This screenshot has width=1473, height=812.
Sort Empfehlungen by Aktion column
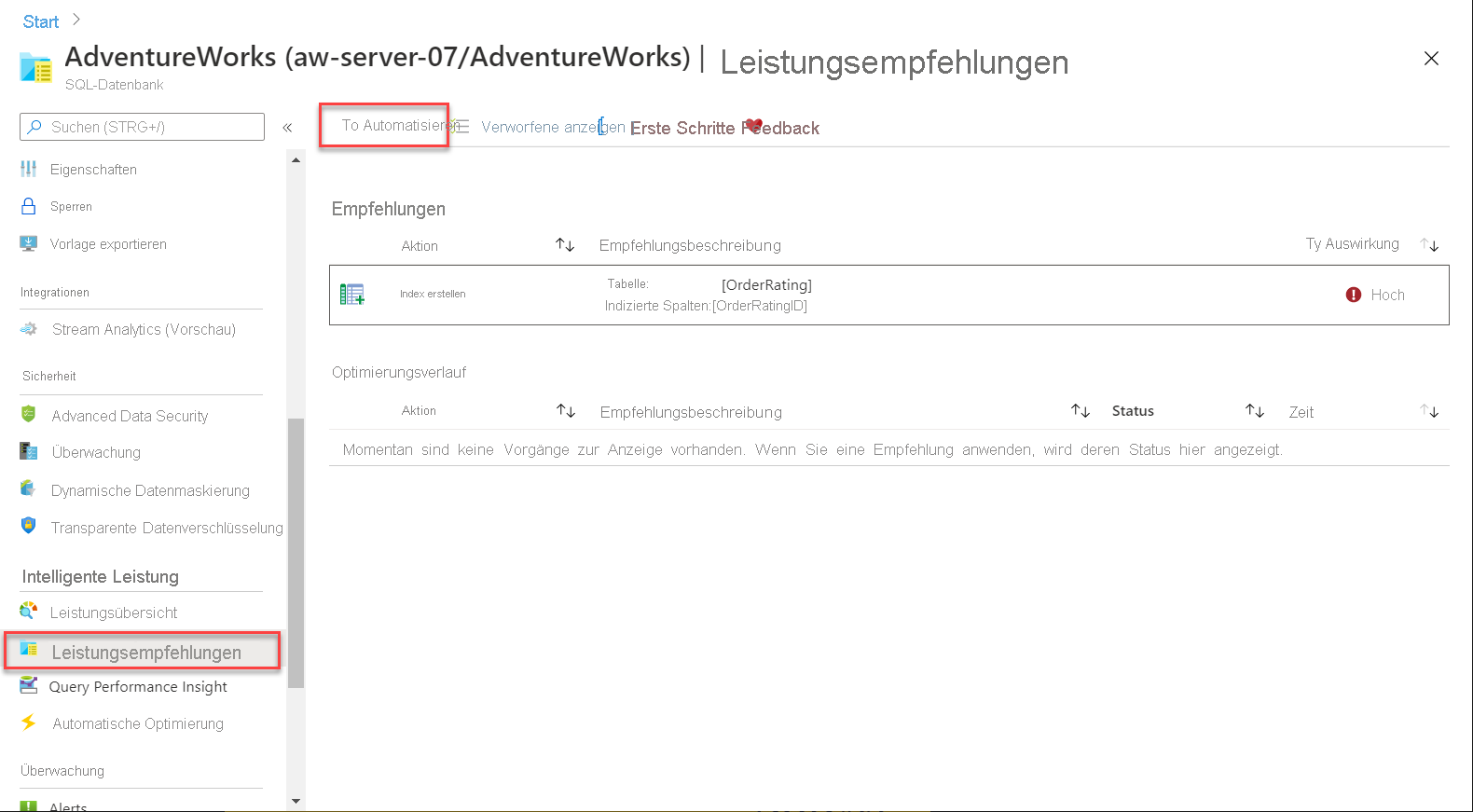[565, 245]
